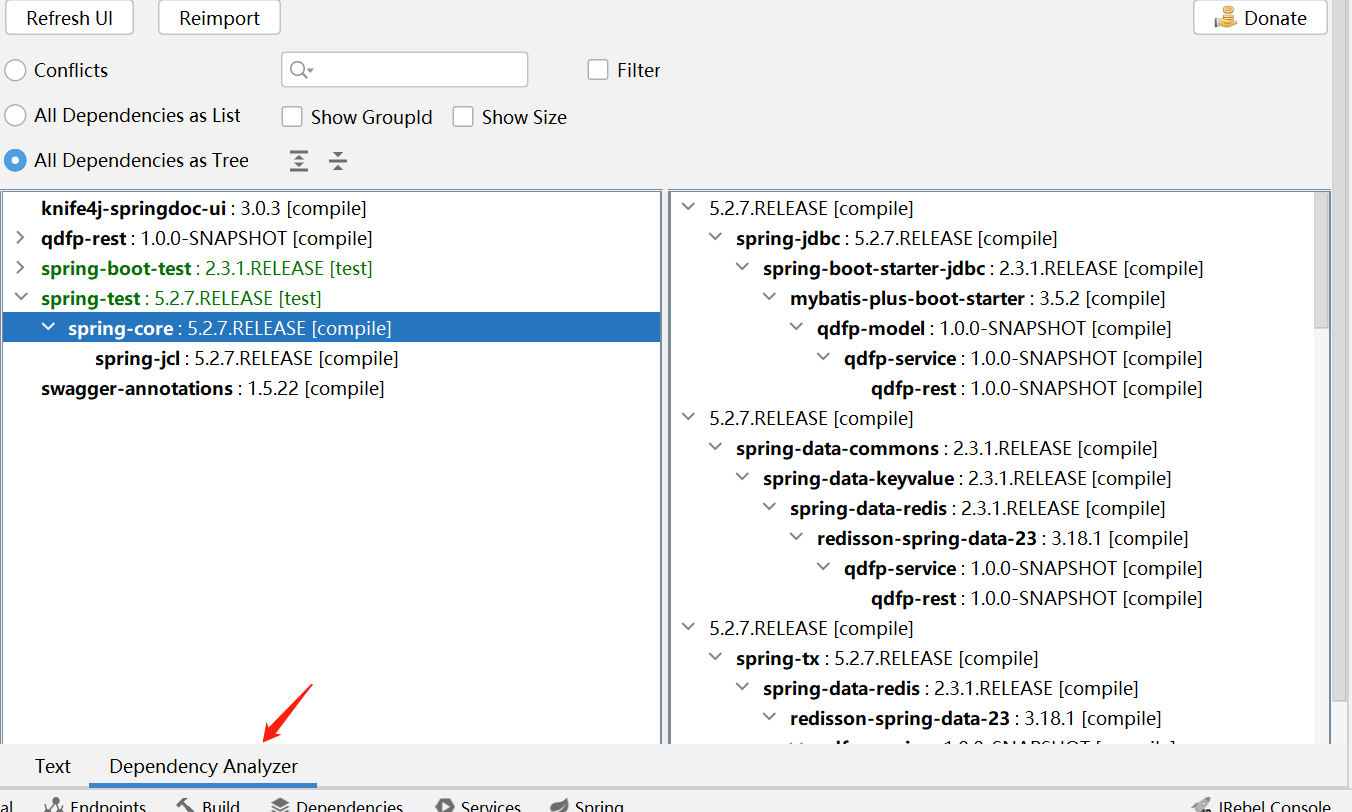Click the Donate coin icon

(1225, 17)
